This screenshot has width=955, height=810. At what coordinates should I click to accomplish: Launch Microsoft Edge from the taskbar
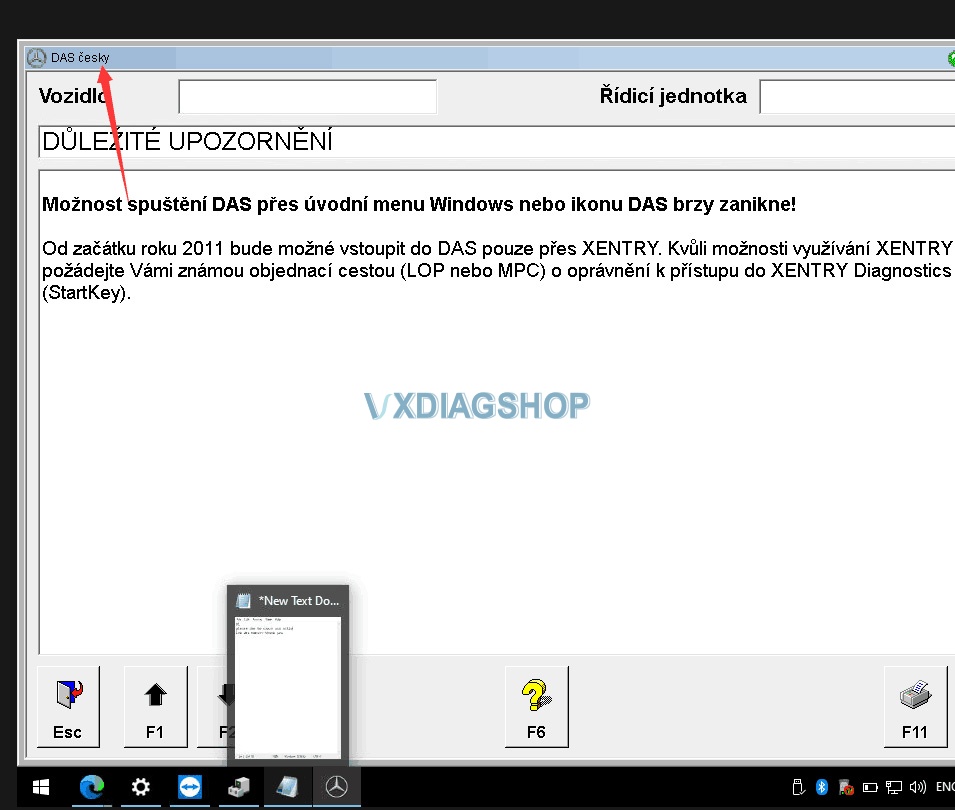tap(92, 787)
